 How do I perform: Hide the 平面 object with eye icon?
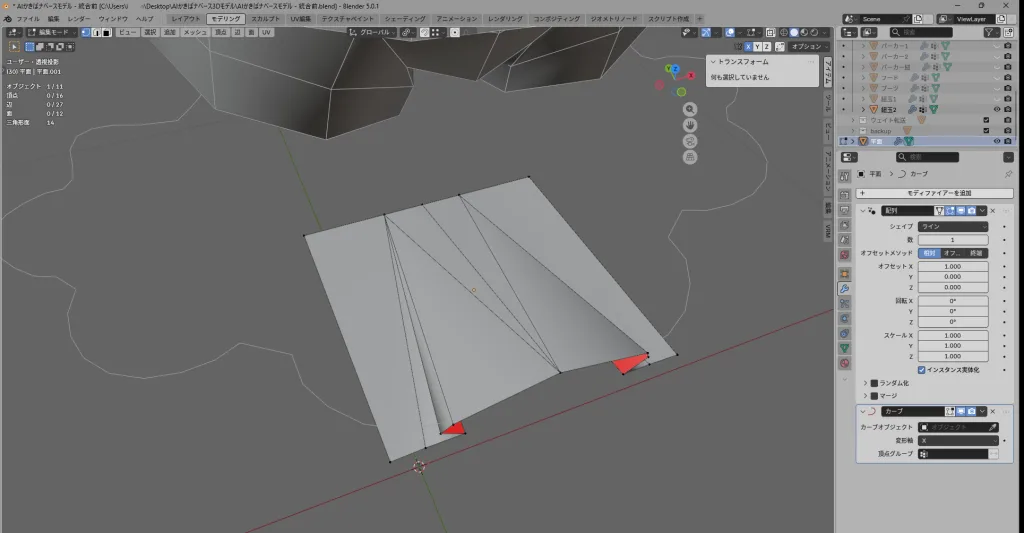click(996, 141)
